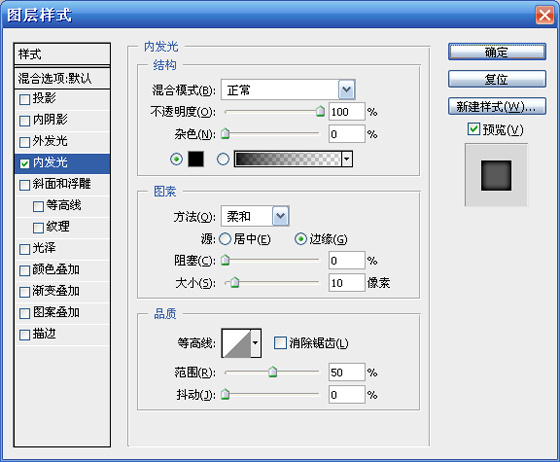Viewport: 560px width, 462px height.
Task: Open the technique 柔和 dropdown
Action: [255, 216]
